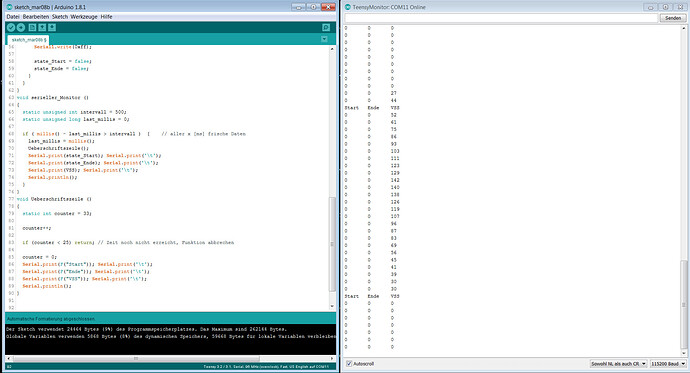690x373 pixels.
Task: Click the Verify sketch checkmark icon
Action: [x=11, y=27]
